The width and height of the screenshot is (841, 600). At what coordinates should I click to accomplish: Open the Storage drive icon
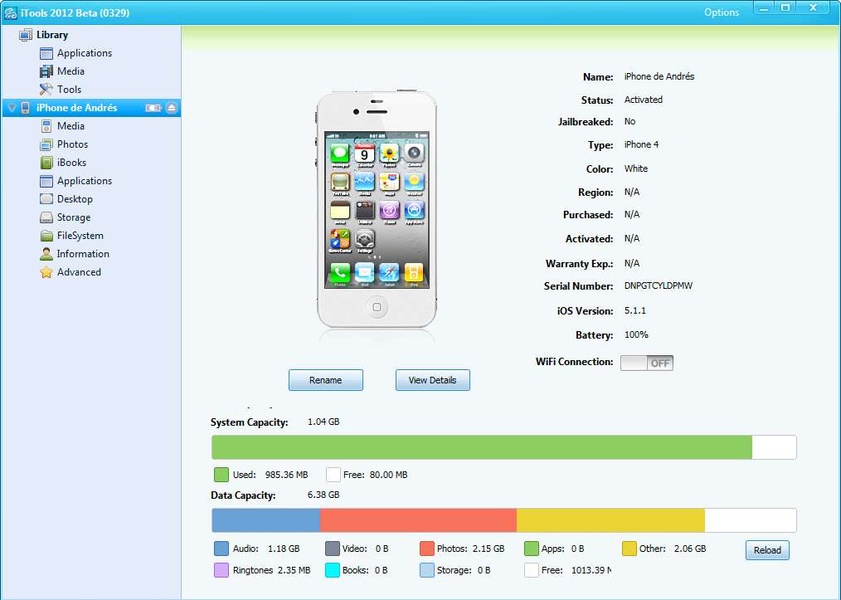tap(46, 217)
